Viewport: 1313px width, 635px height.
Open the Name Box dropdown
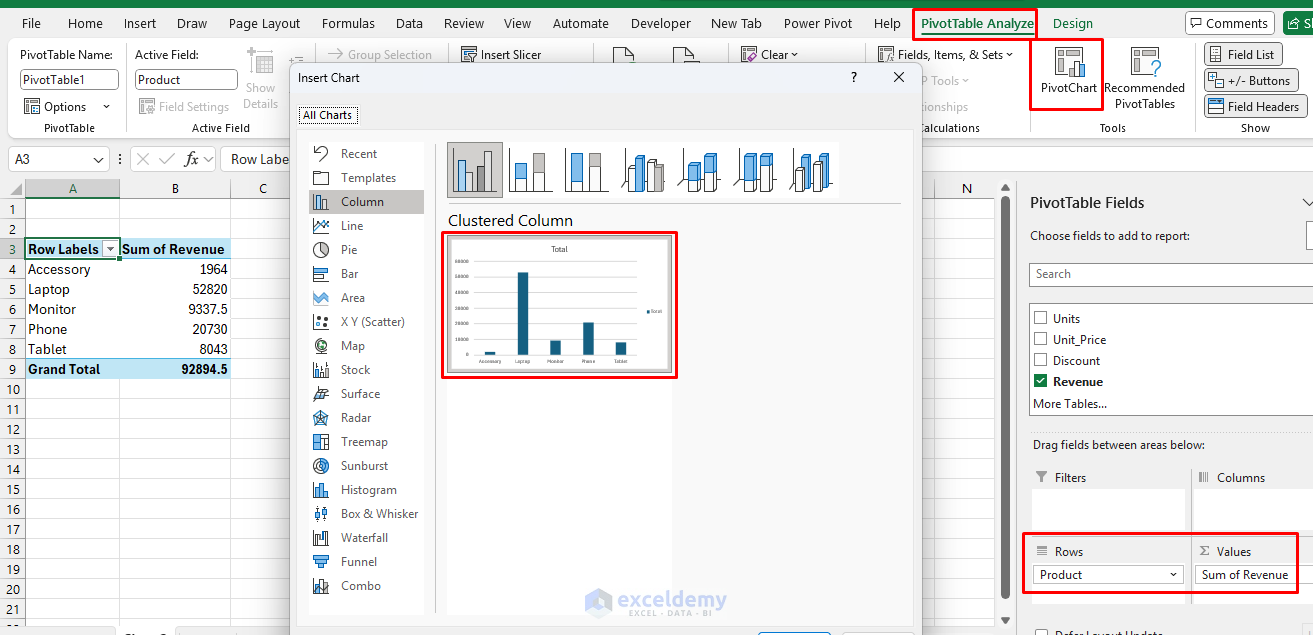[96, 158]
